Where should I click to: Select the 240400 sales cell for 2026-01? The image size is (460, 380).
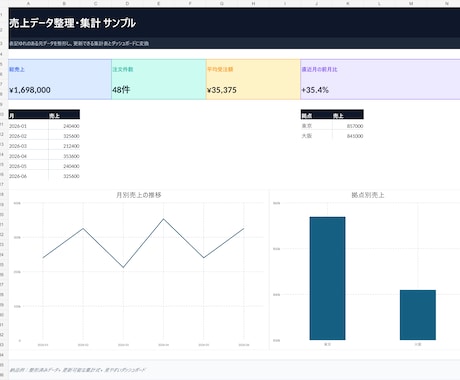tap(64, 126)
